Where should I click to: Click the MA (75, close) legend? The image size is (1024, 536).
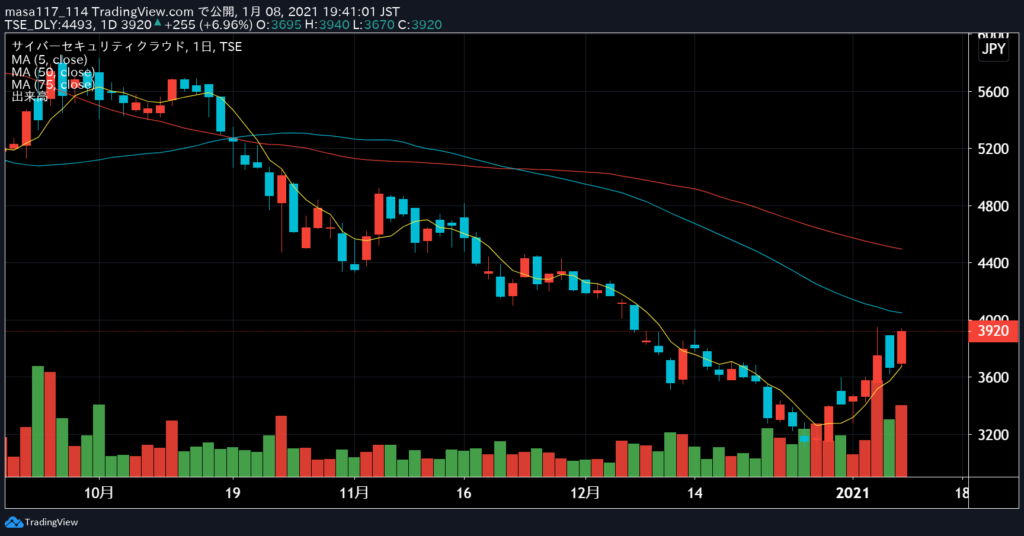pyautogui.click(x=52, y=84)
